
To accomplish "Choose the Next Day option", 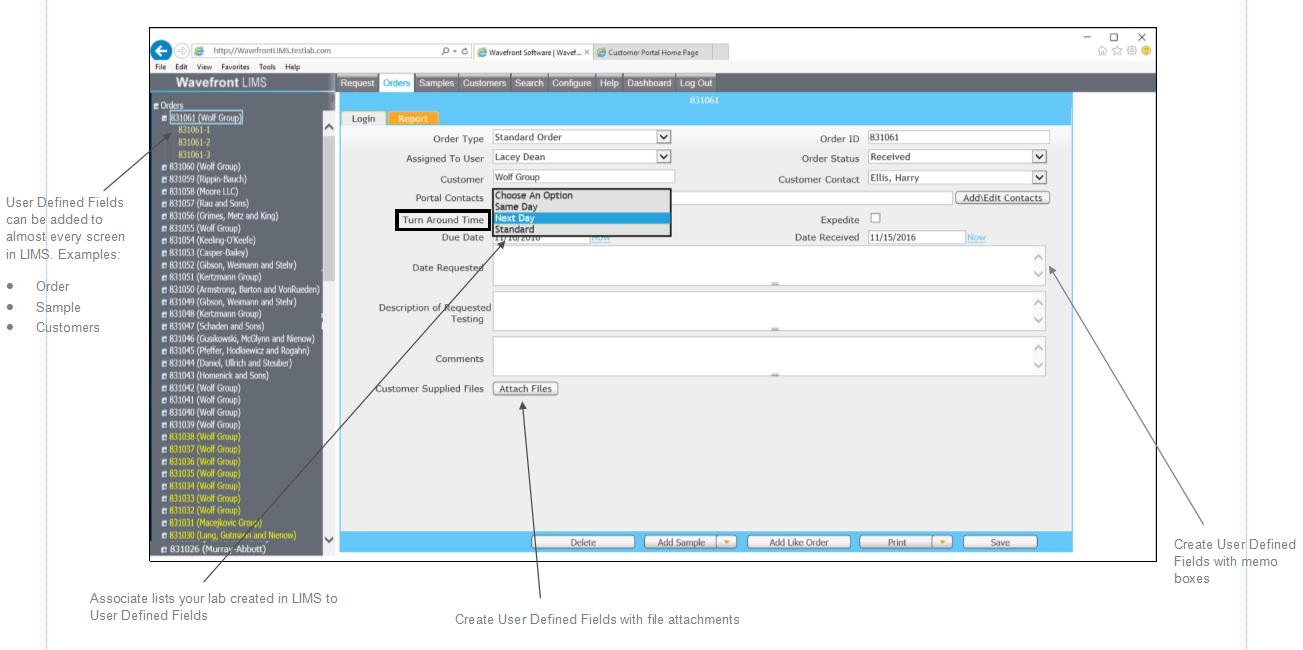I will (x=581, y=218).
